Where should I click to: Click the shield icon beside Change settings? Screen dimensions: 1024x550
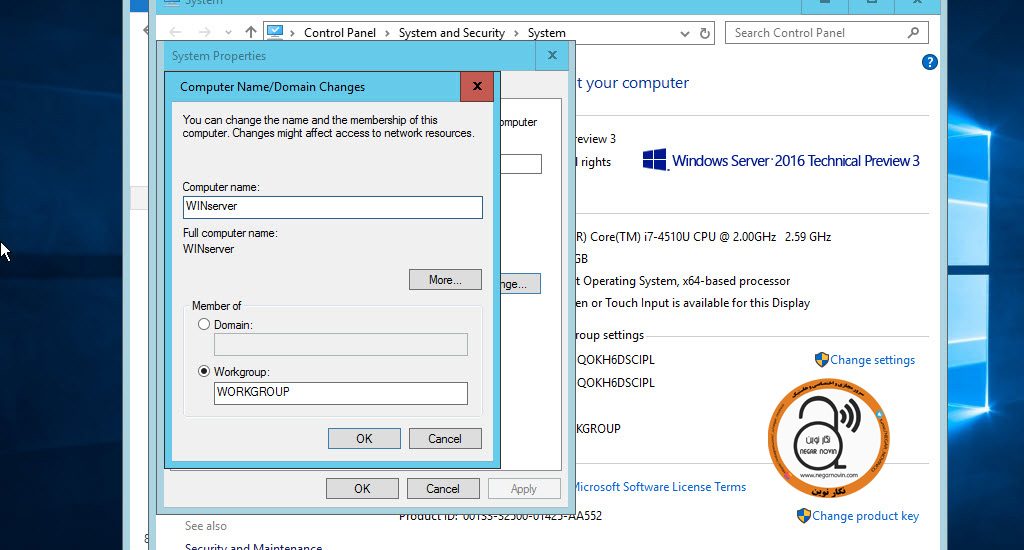(822, 360)
